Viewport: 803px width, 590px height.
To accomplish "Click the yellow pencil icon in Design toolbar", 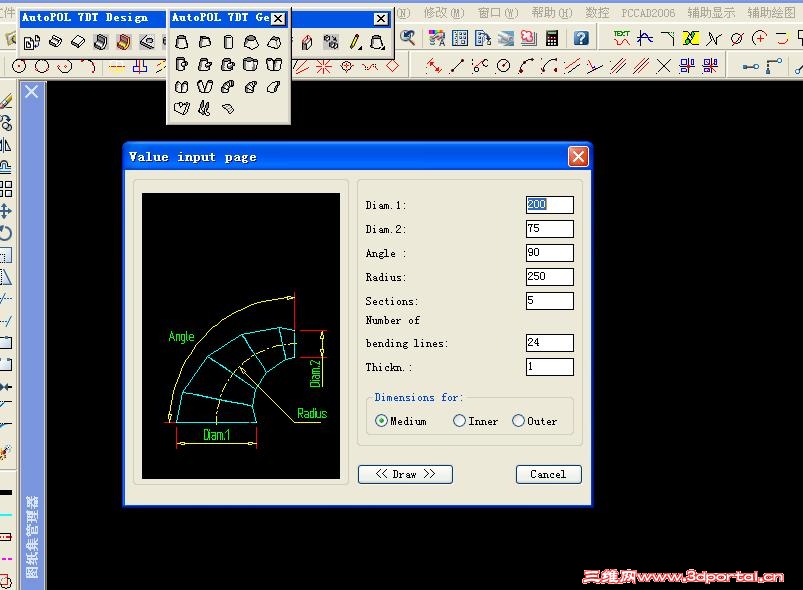I will 355,42.
